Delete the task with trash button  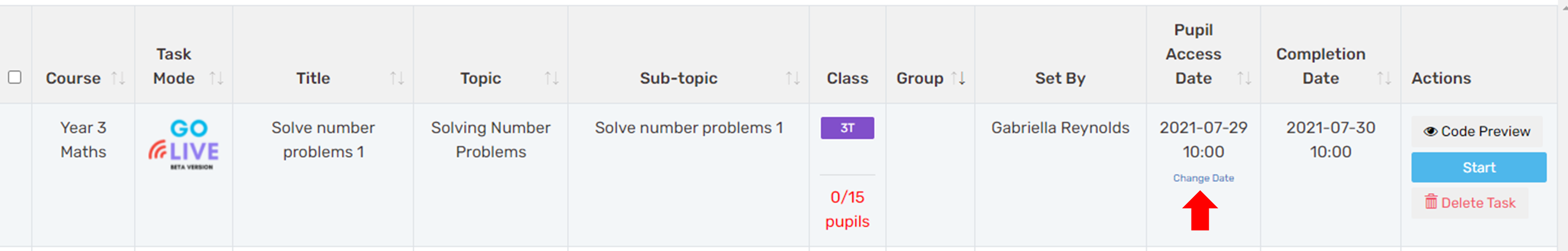[1469, 203]
